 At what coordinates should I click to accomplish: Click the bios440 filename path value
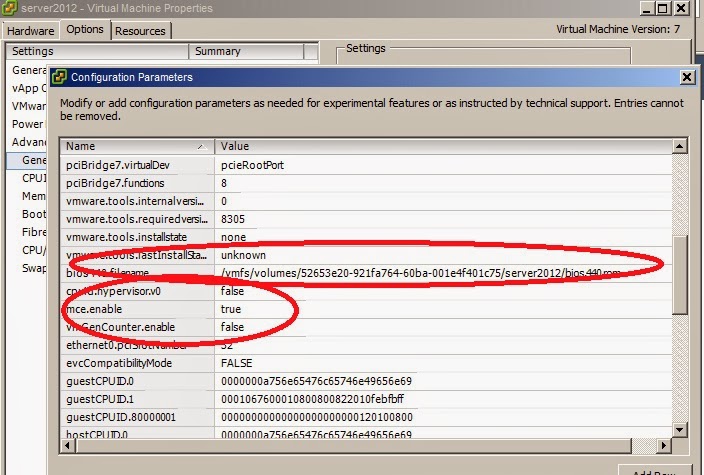(x=420, y=273)
